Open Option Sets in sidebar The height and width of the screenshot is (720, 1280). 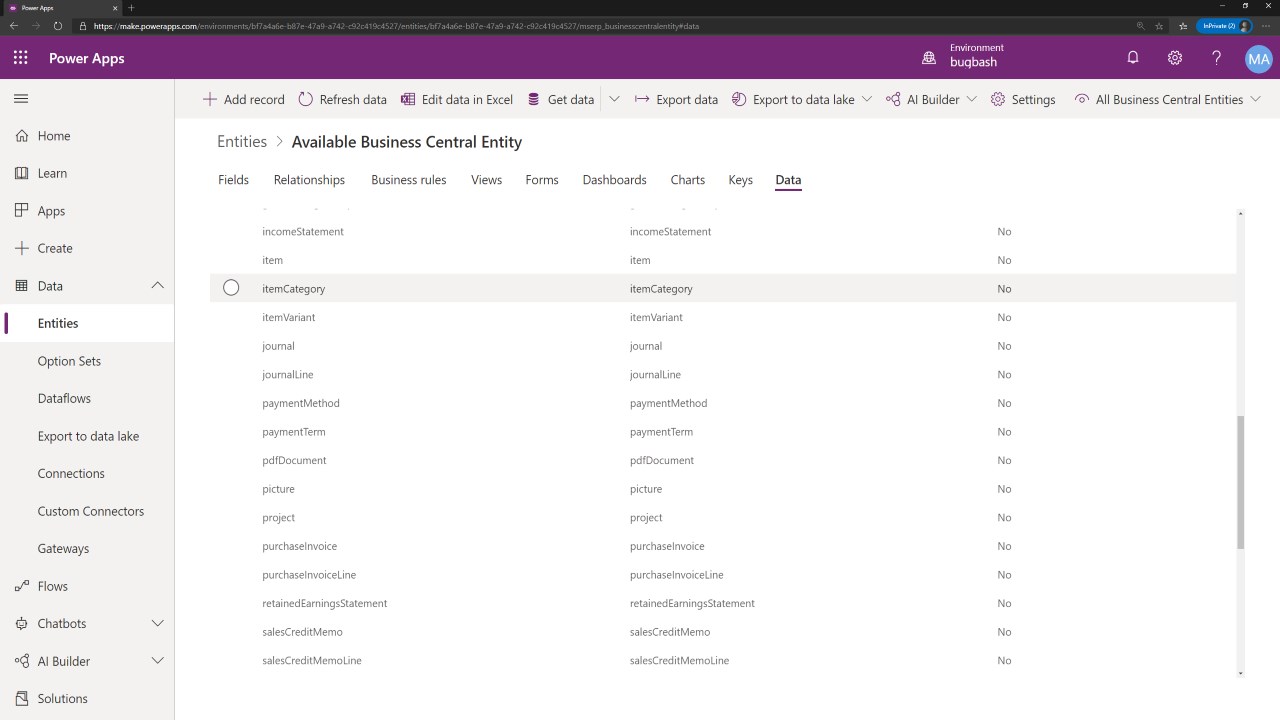69,361
